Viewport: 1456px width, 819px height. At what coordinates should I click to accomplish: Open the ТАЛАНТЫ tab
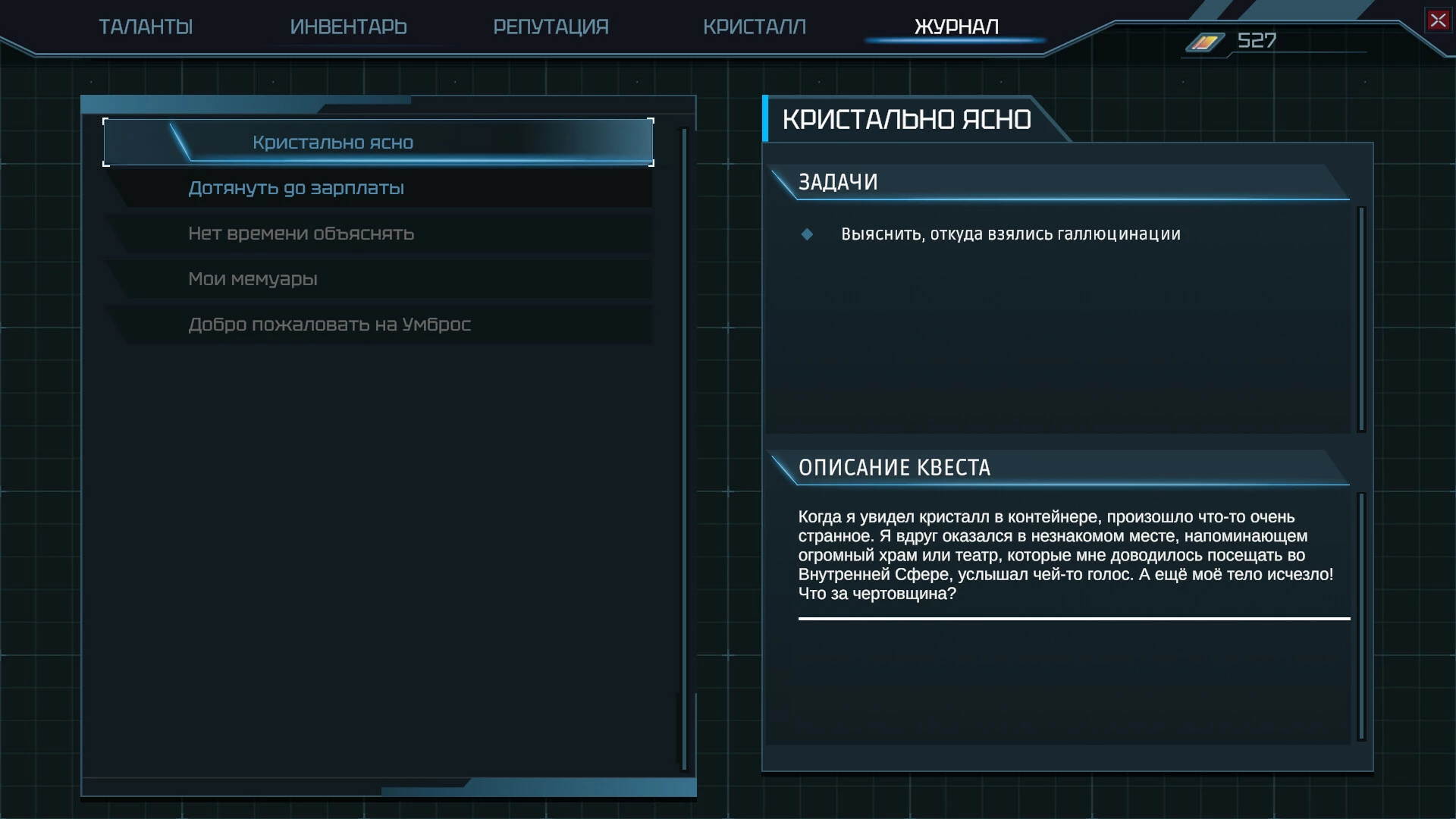[x=146, y=27]
